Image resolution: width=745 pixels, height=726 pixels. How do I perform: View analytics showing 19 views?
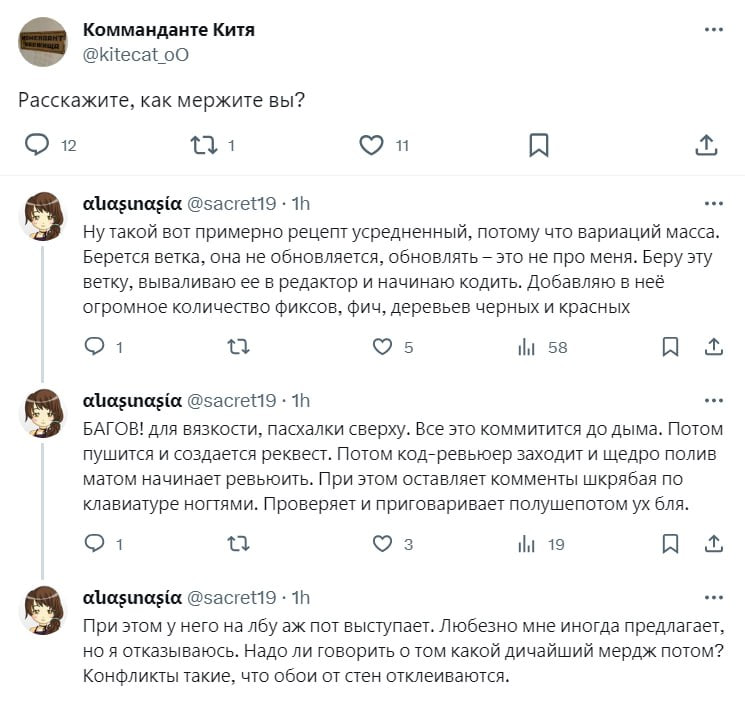click(x=527, y=544)
